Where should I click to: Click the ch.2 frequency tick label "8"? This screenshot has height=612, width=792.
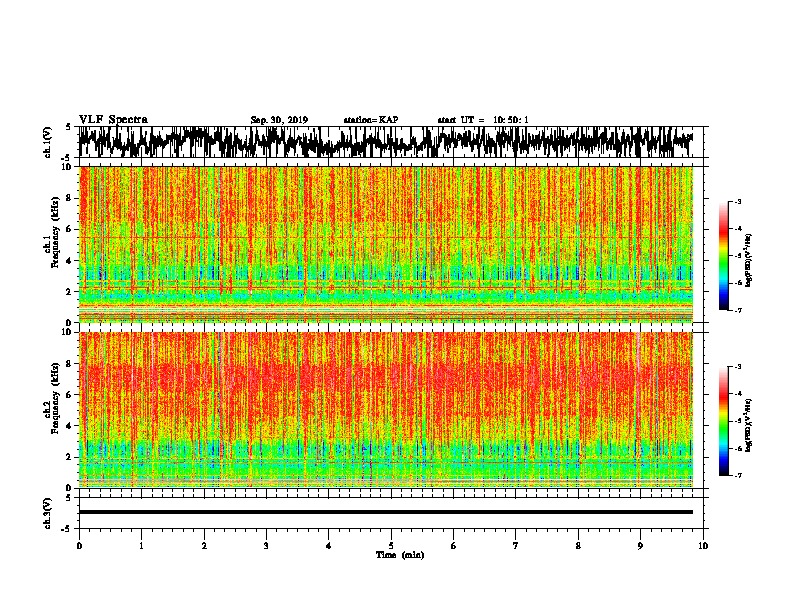[70, 364]
